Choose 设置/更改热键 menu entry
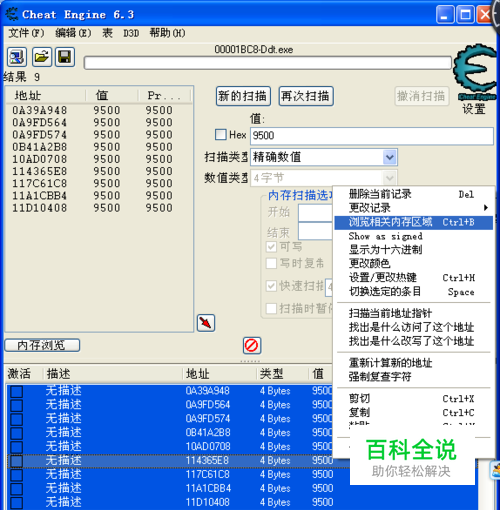The height and width of the screenshot is (510, 500). [413, 278]
